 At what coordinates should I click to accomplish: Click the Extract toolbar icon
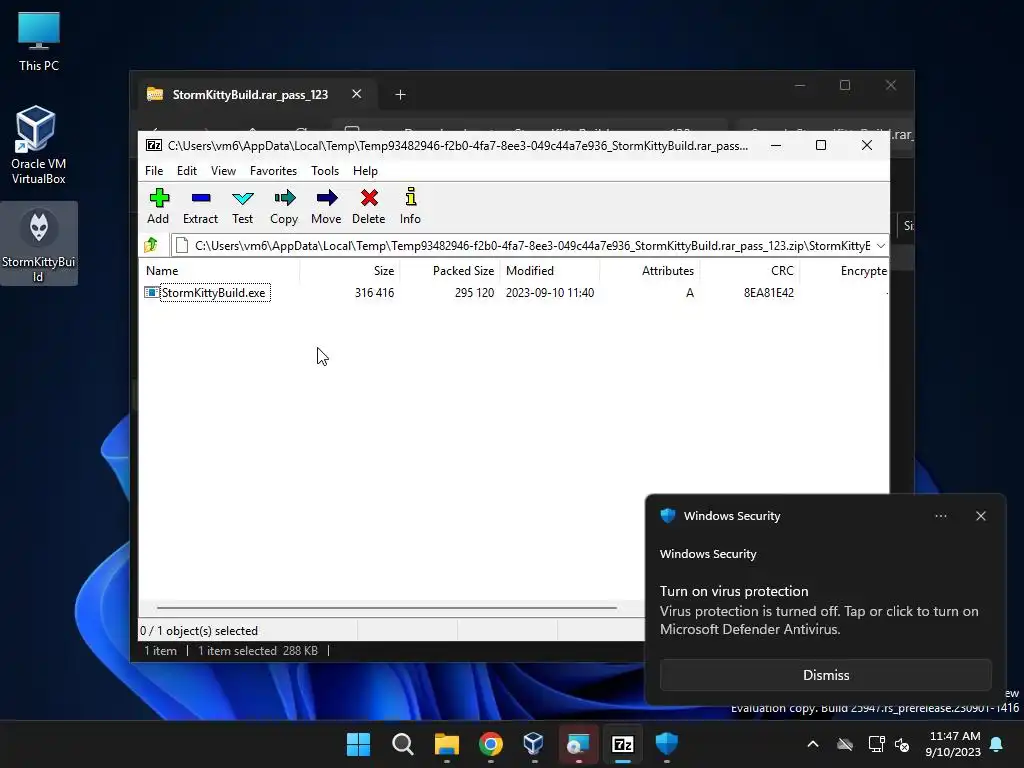point(200,206)
